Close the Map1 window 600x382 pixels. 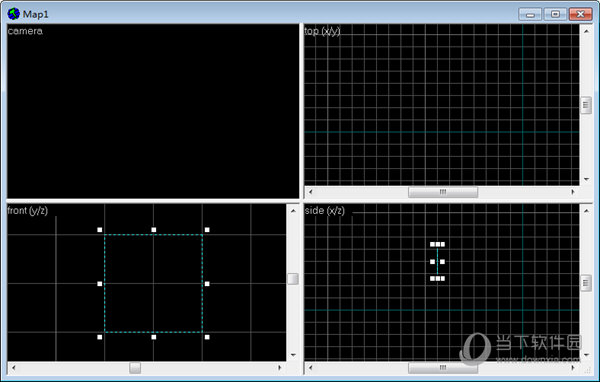point(580,14)
